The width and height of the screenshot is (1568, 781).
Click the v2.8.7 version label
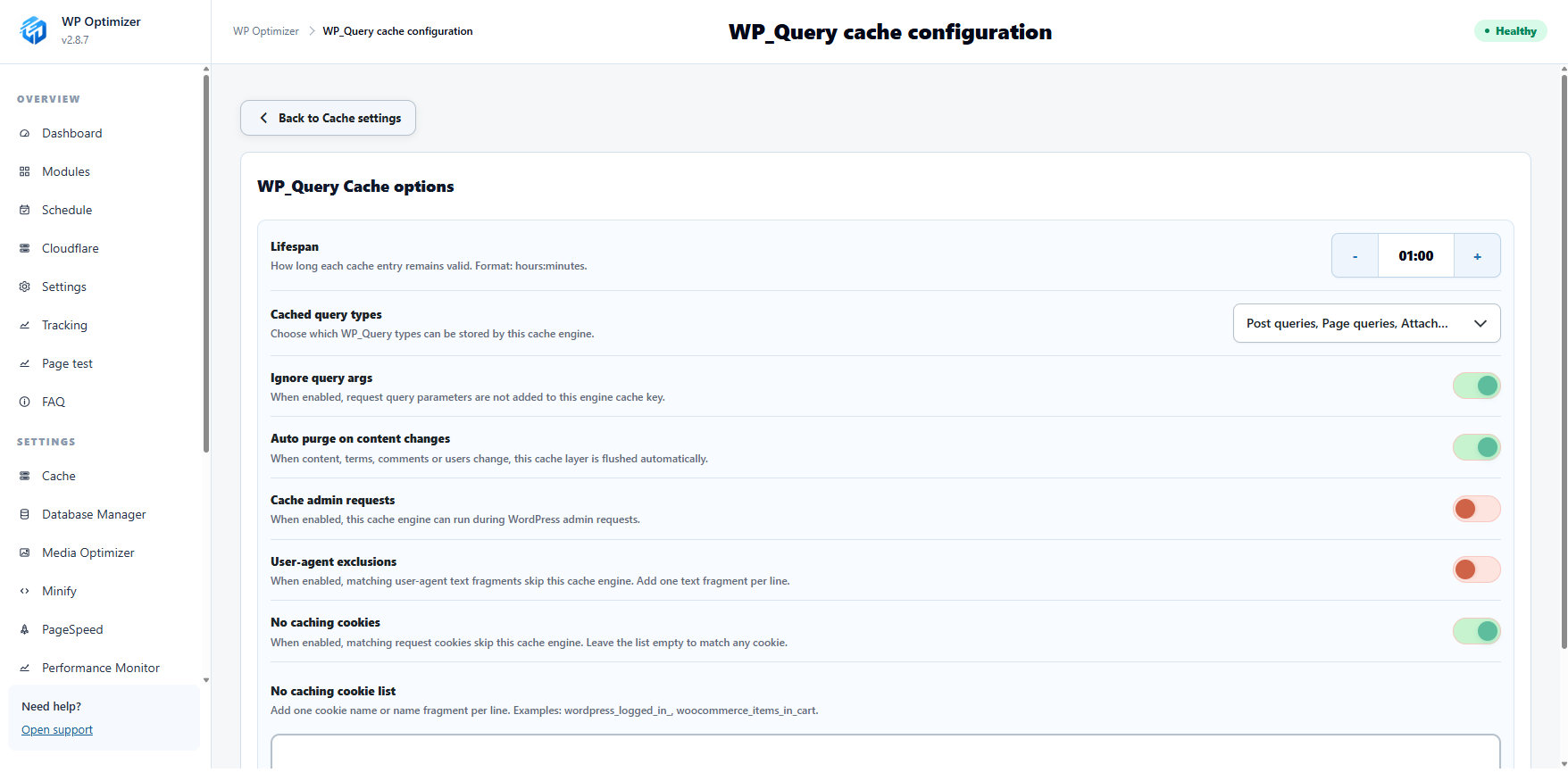pos(75,40)
